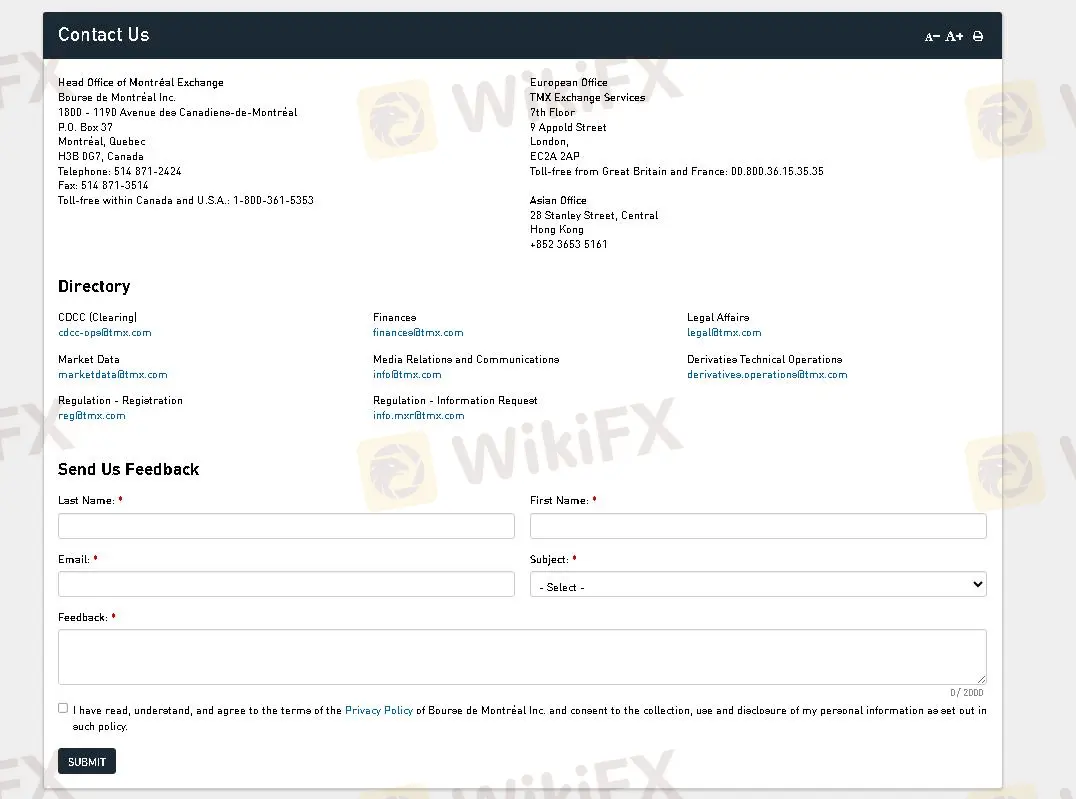The image size is (1076, 799).
Task: Decrease font size with A- icon
Action: 932,36
